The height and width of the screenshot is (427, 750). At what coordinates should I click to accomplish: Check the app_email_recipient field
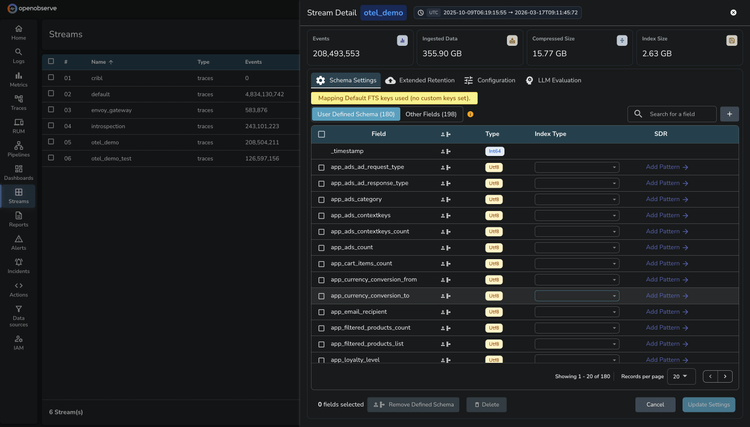(x=321, y=312)
